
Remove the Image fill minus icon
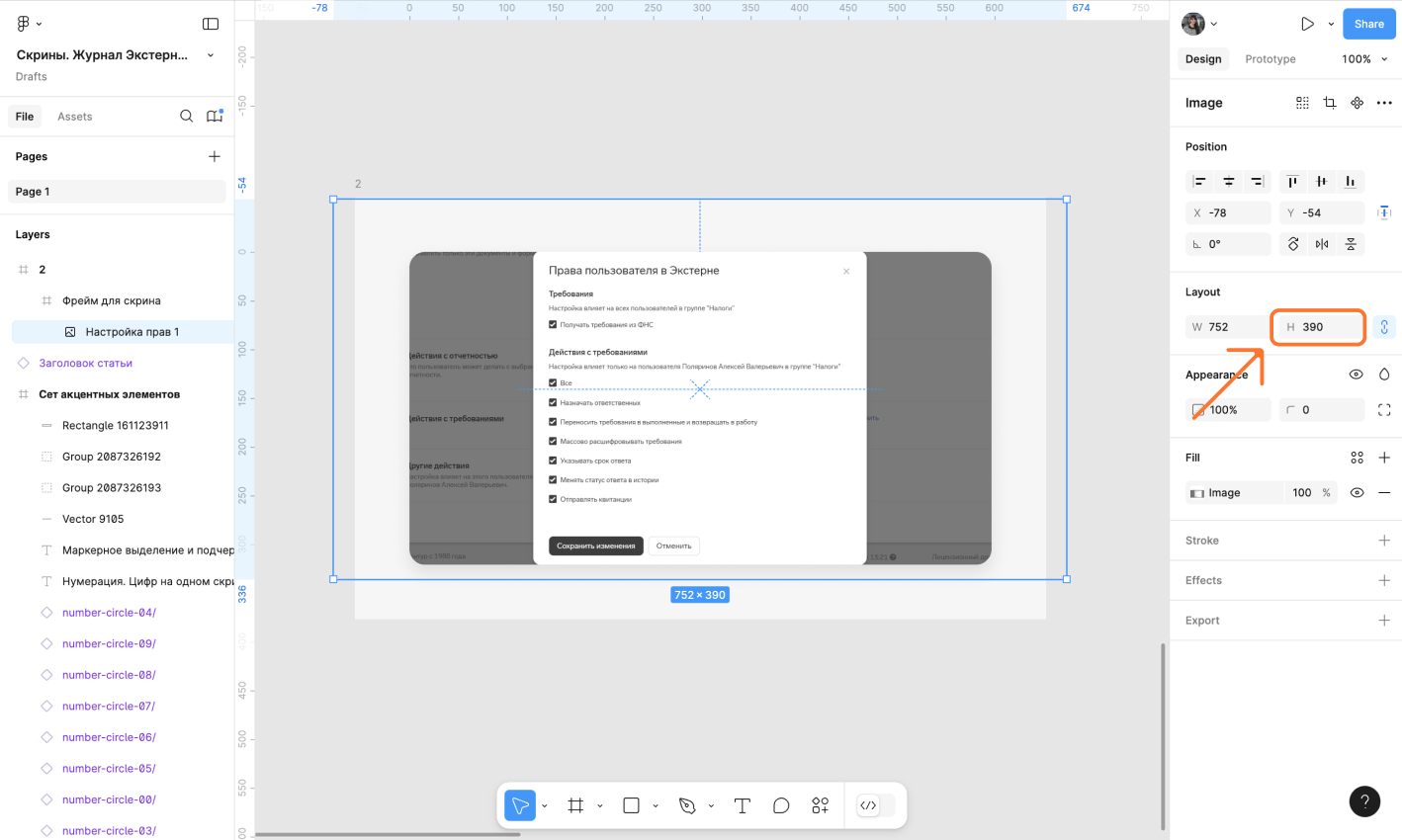(x=1384, y=493)
